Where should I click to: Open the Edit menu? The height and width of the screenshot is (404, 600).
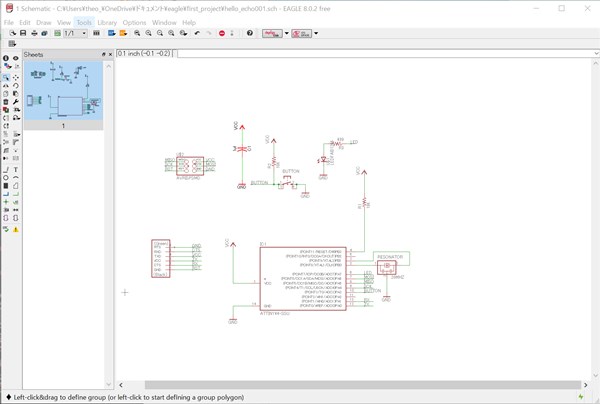(24, 23)
